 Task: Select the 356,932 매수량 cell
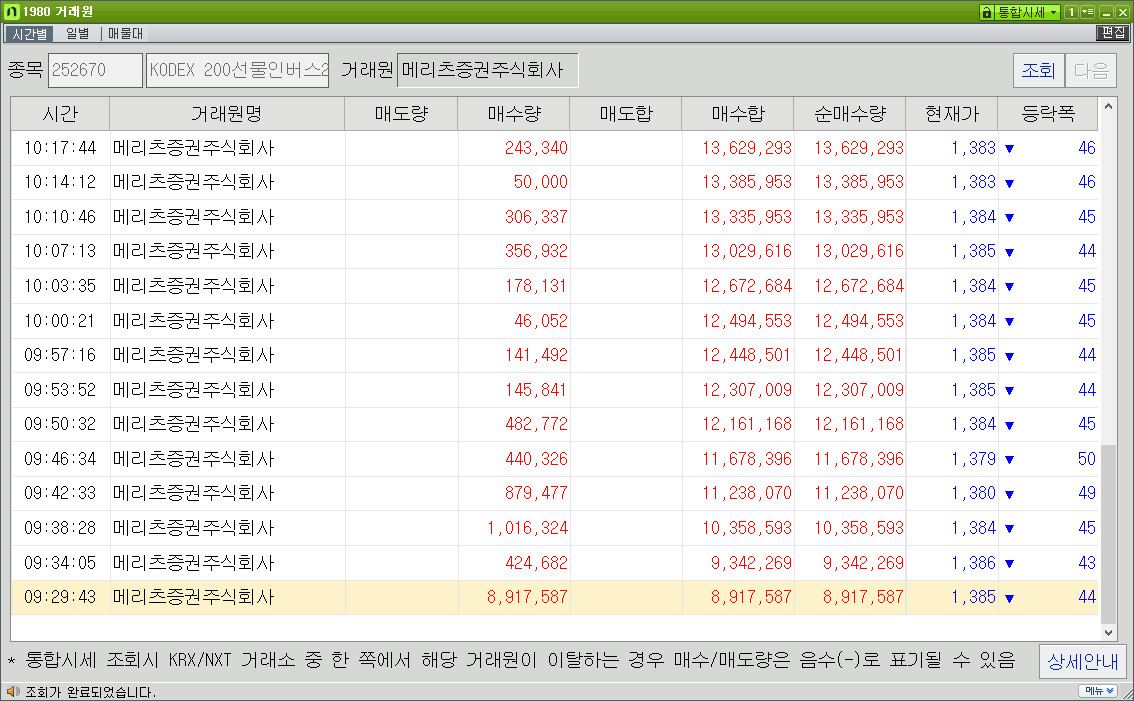coord(513,251)
